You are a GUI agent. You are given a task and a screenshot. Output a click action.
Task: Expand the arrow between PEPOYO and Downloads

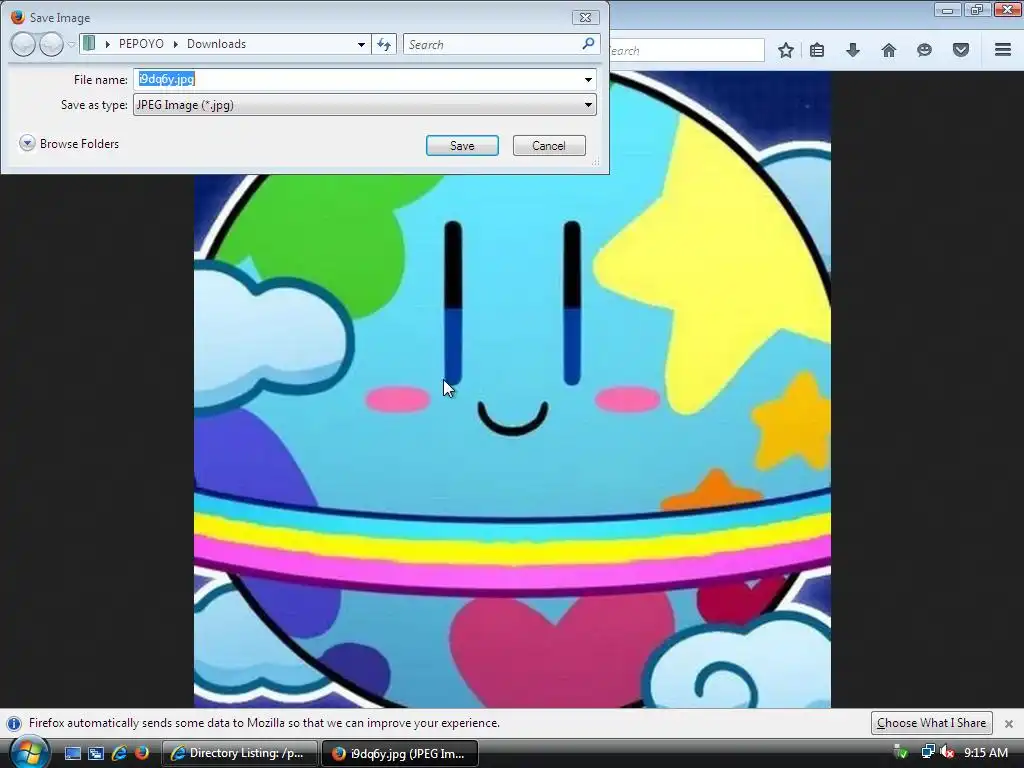pos(176,44)
